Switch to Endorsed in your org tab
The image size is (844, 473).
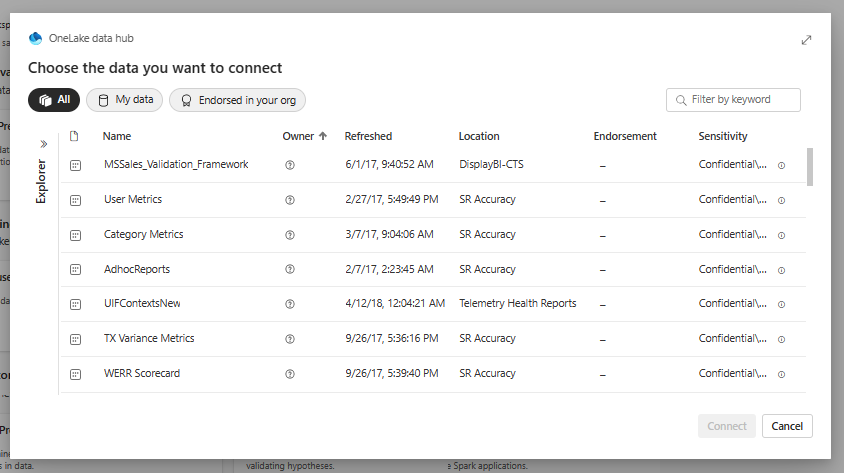(x=237, y=100)
